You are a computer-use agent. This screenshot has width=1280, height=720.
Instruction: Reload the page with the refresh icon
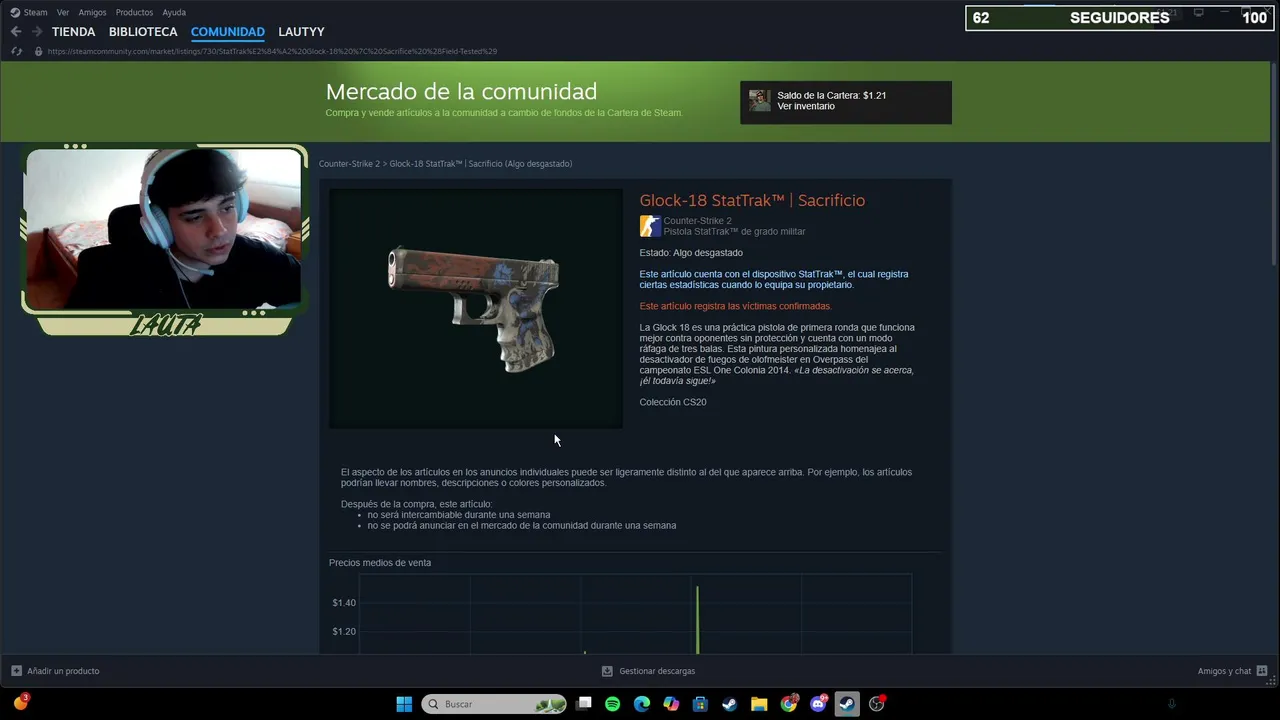click(16, 51)
